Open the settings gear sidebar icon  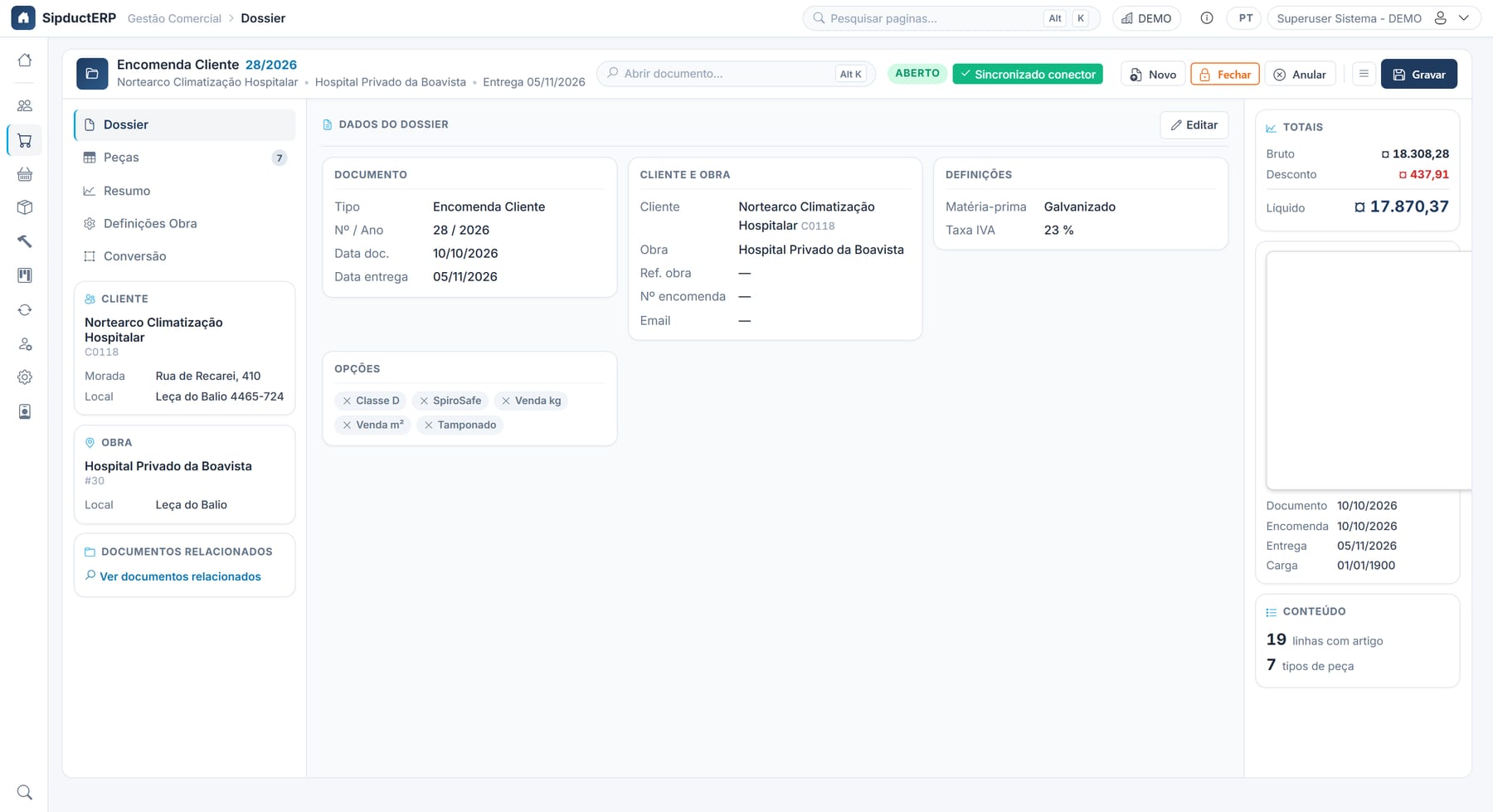point(25,377)
